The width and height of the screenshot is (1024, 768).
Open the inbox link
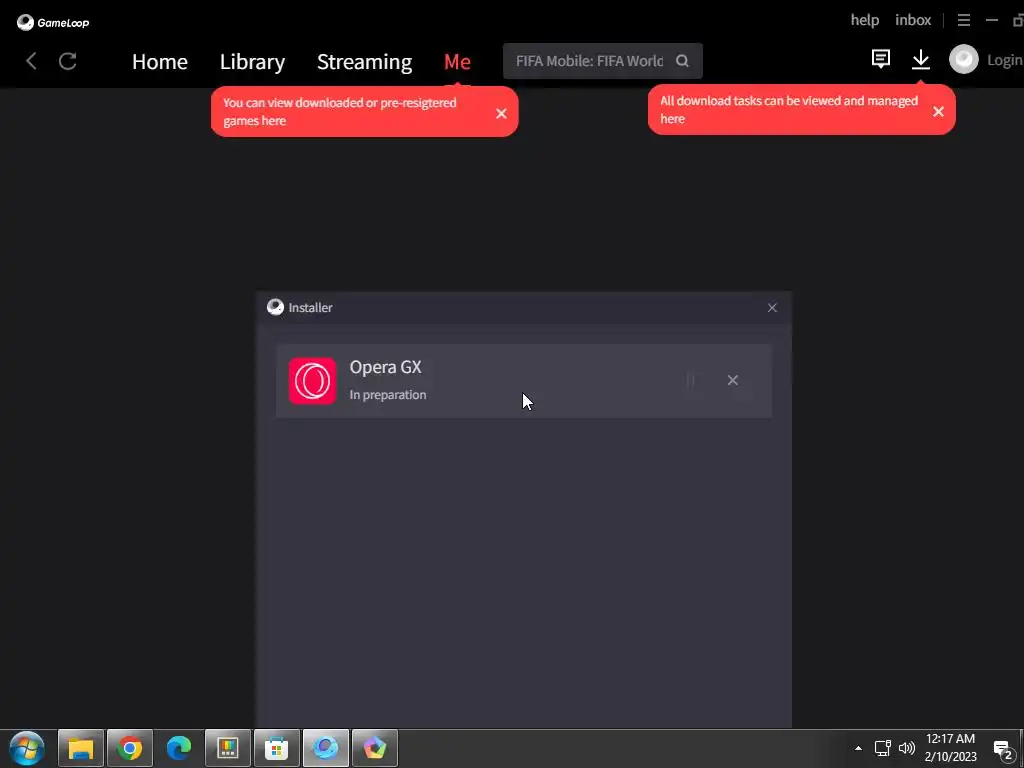(913, 20)
